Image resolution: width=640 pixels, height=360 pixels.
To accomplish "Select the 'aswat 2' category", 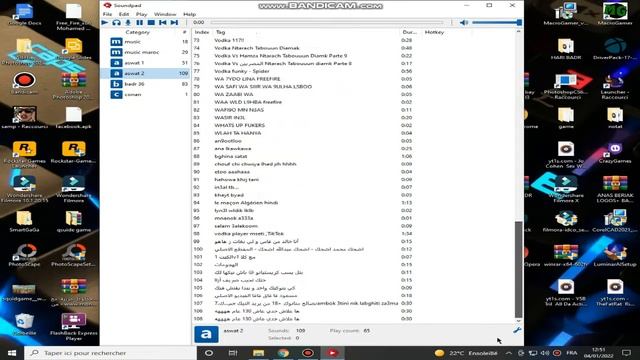I will point(145,73).
